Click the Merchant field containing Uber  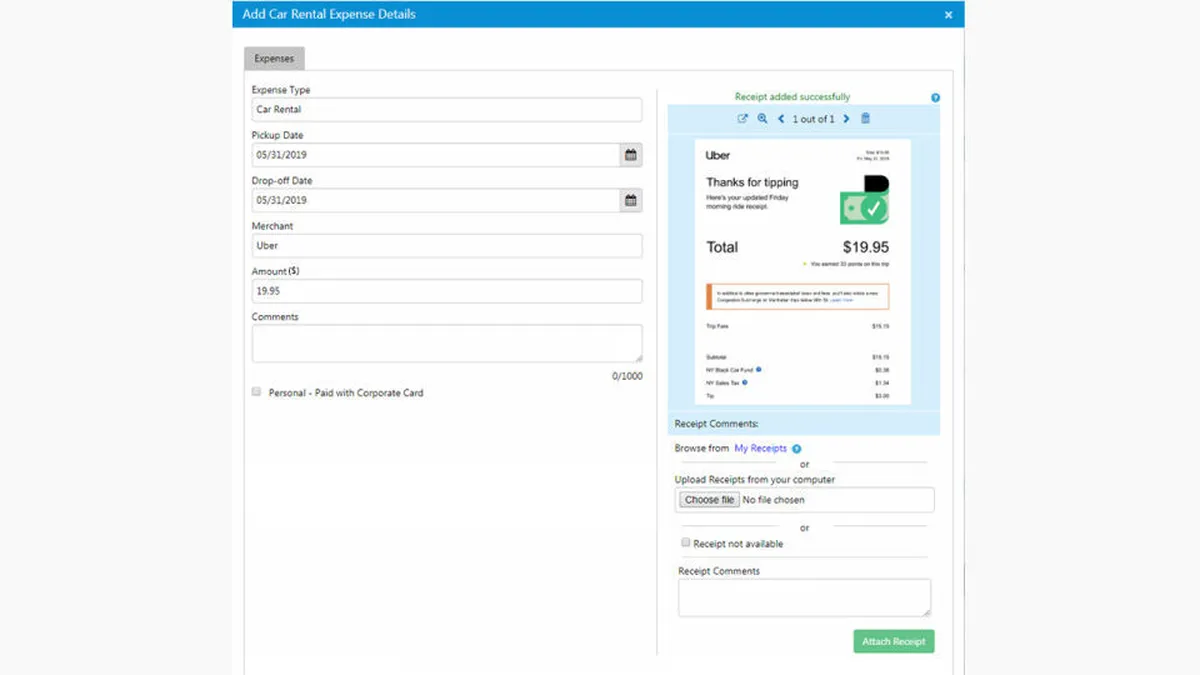447,246
